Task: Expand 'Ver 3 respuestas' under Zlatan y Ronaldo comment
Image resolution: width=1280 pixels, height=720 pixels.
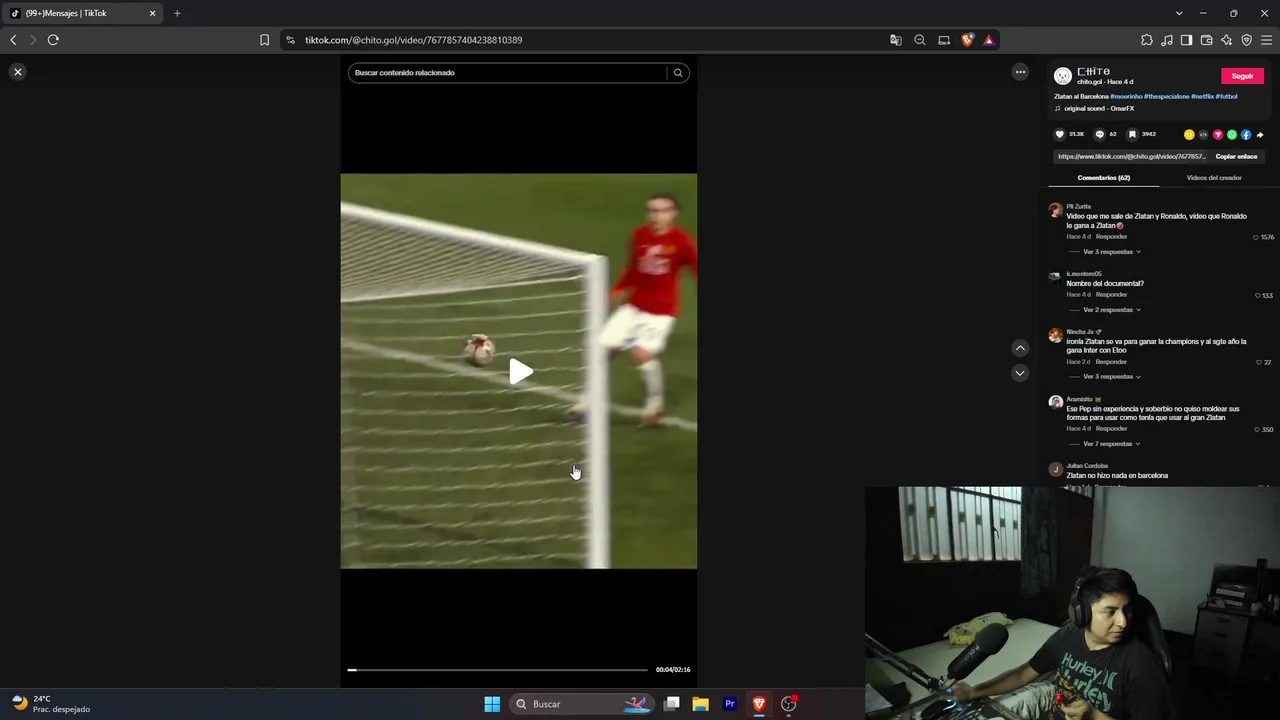Action: coord(1111,252)
